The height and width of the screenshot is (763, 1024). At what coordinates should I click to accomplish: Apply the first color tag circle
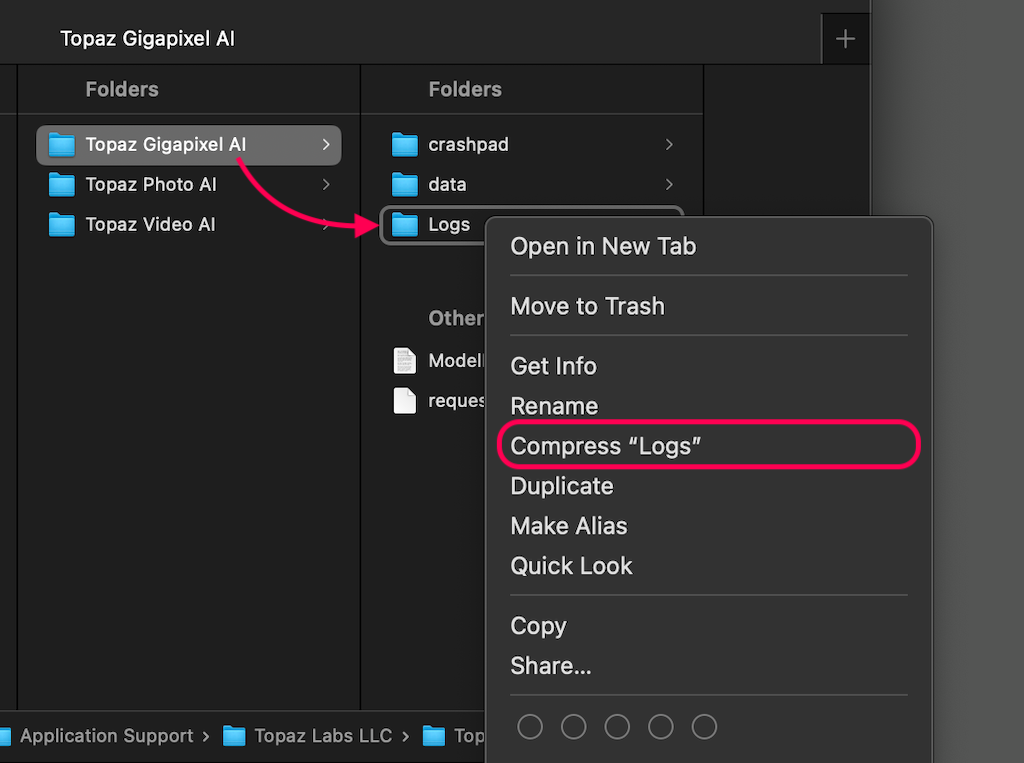point(530,727)
